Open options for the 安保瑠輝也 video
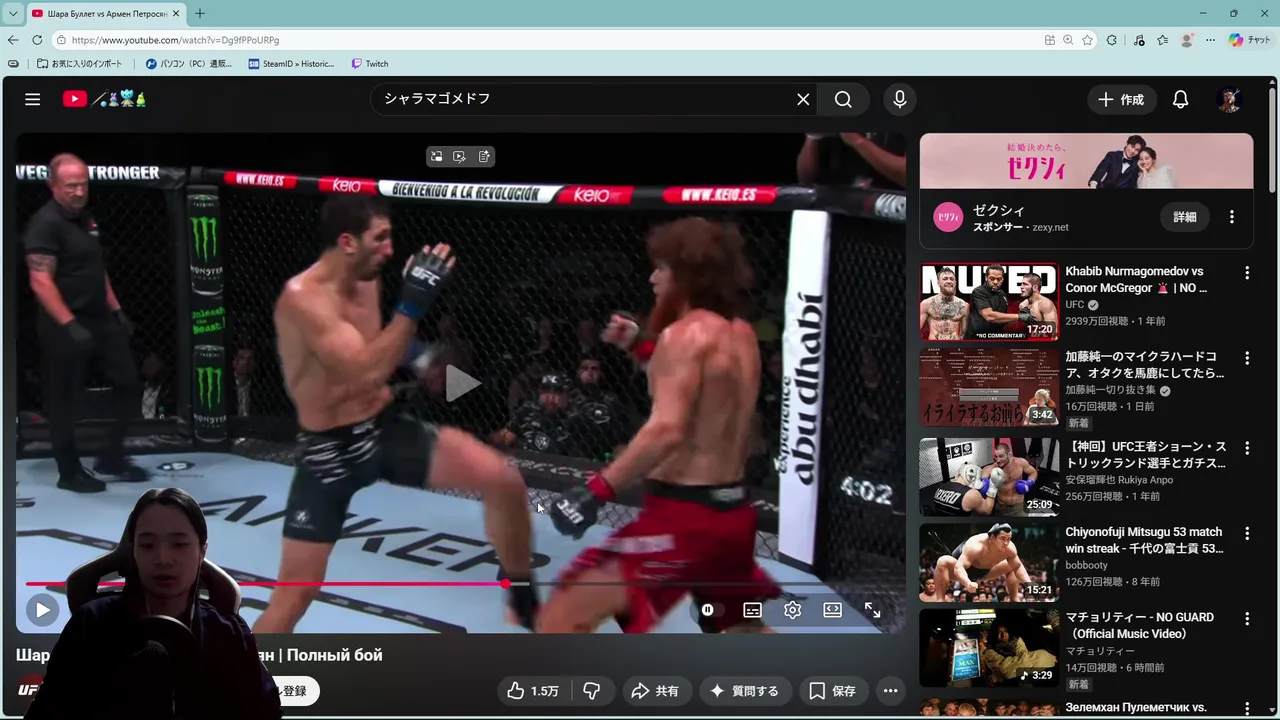Image resolution: width=1280 pixels, height=720 pixels. coord(1247,447)
